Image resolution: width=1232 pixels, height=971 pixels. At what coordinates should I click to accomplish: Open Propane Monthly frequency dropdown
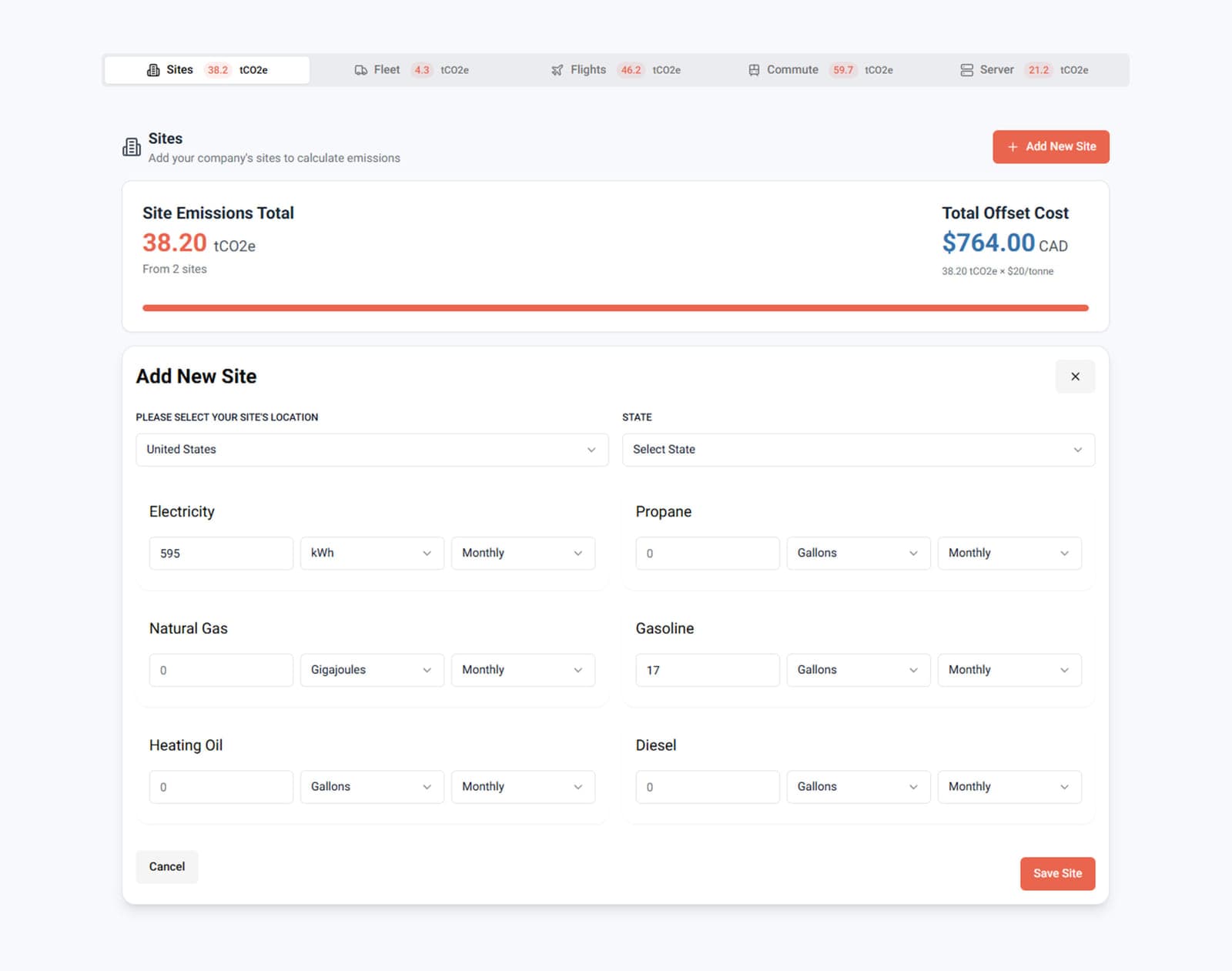coord(1009,553)
